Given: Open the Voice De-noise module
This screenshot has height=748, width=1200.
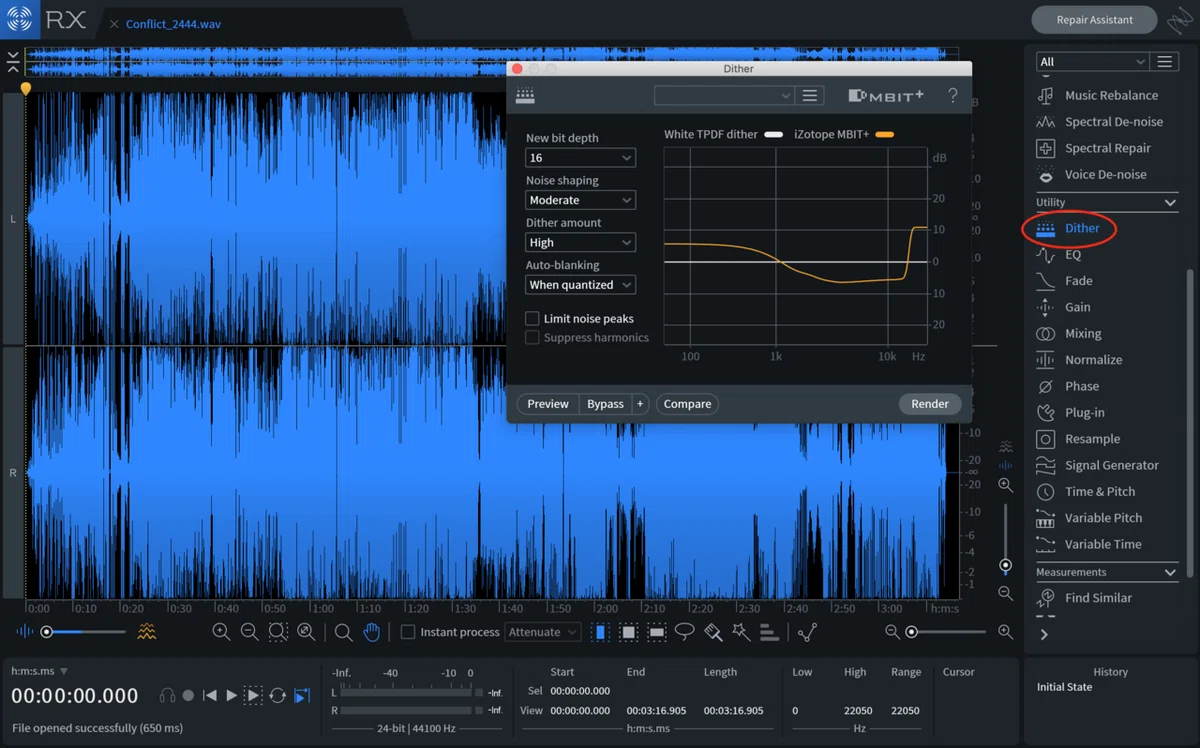Looking at the screenshot, I should (1091, 174).
